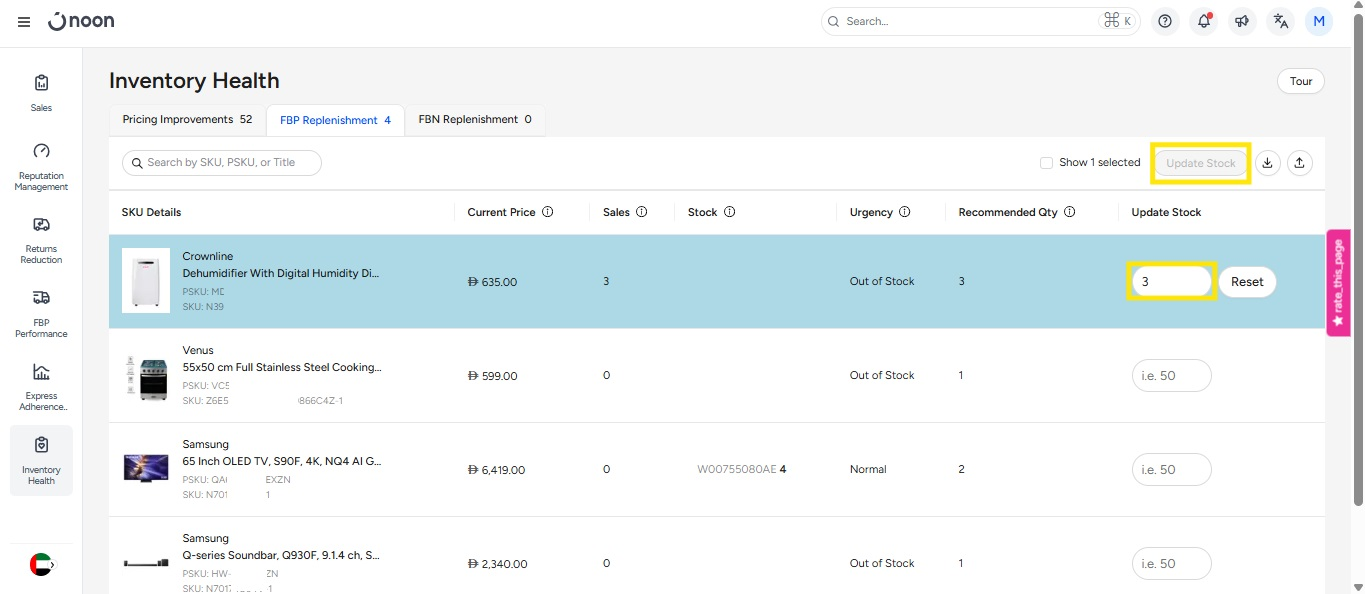Open notifications bell icon
This screenshot has width=1365, height=594.
[x=1204, y=21]
